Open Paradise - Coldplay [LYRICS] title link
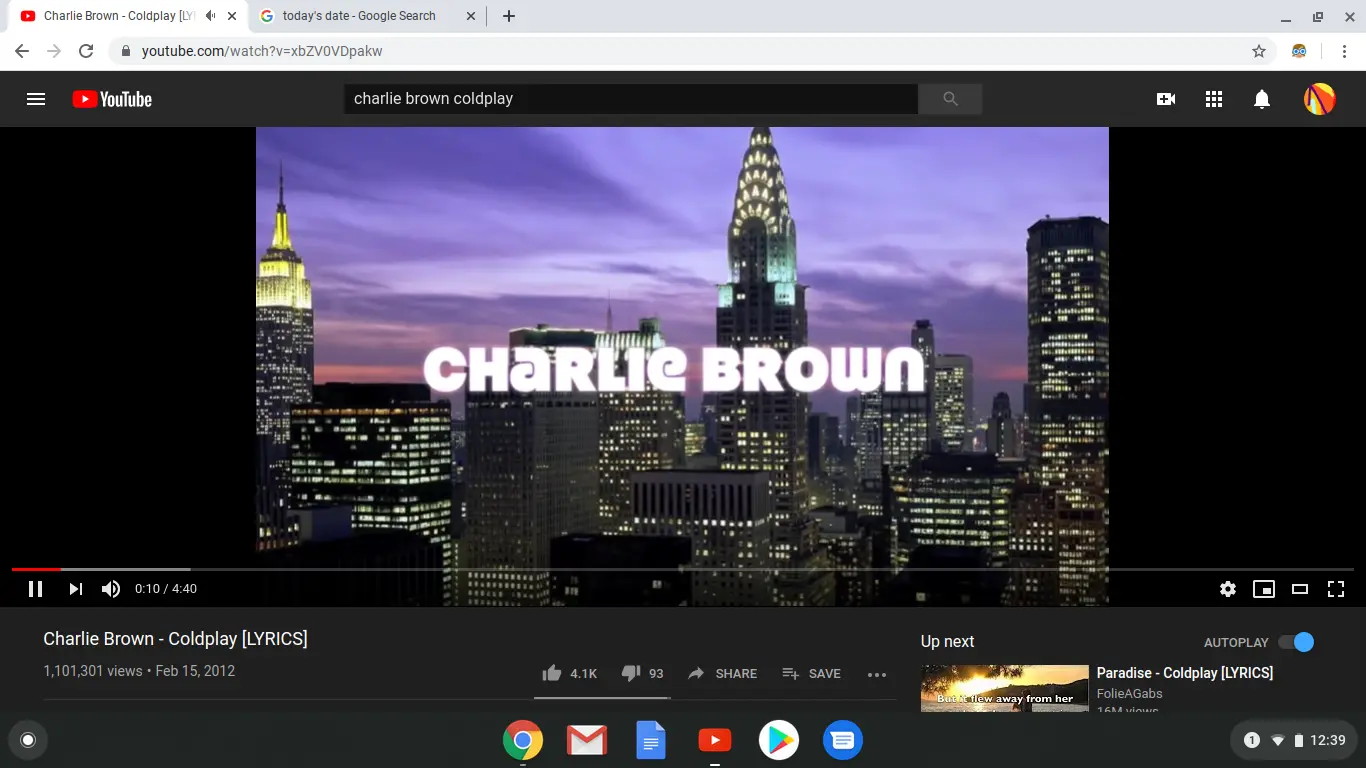This screenshot has width=1366, height=768. pyautogui.click(x=1185, y=673)
